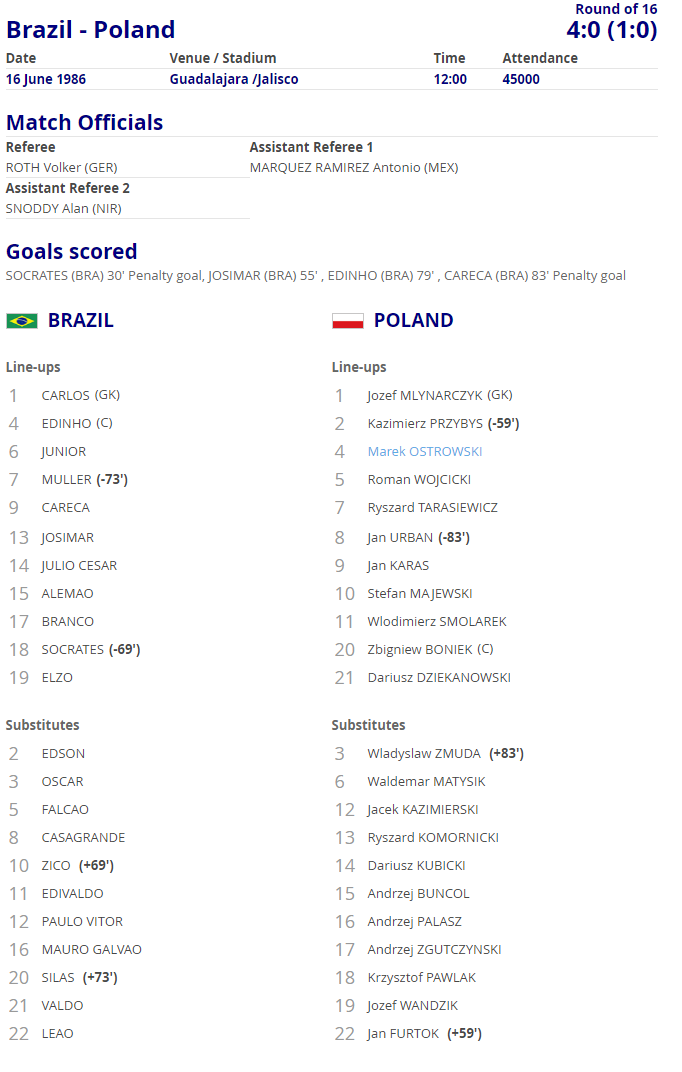Click the Brazil - Poland match title
This screenshot has height=1072, width=682.
[91, 29]
